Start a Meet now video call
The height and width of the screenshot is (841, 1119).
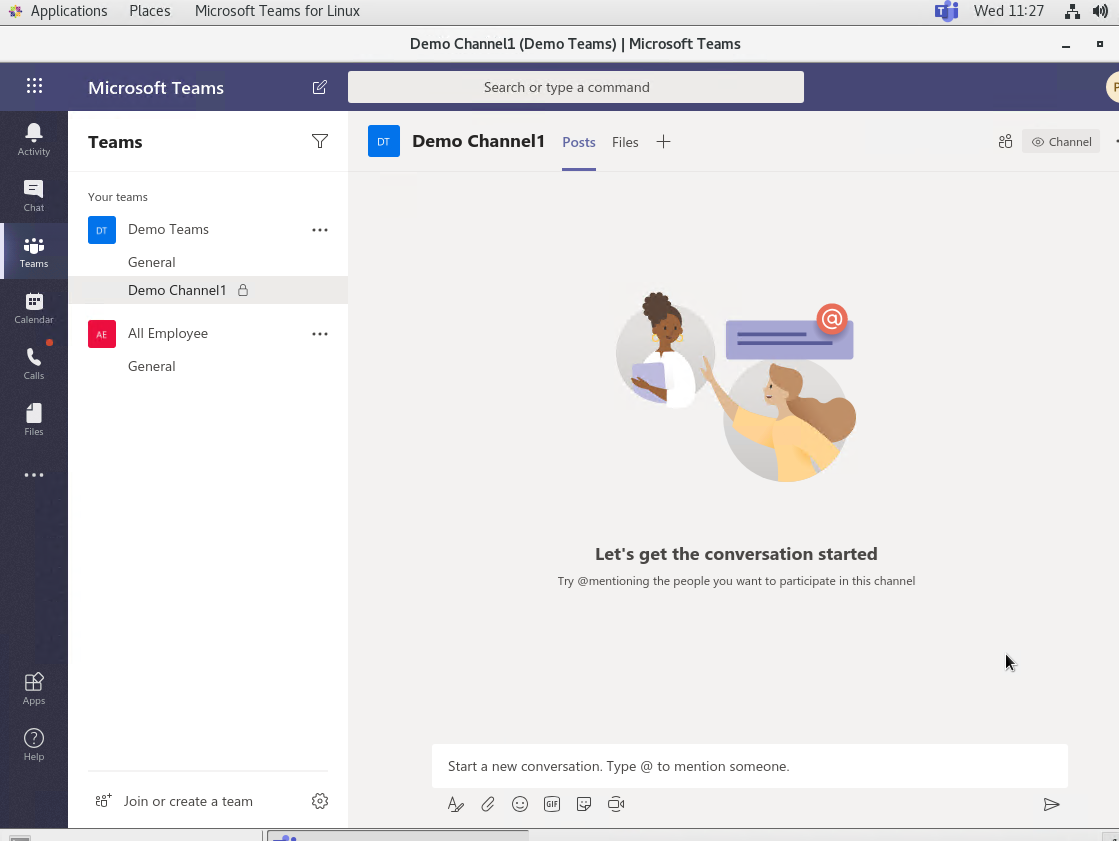[616, 805]
